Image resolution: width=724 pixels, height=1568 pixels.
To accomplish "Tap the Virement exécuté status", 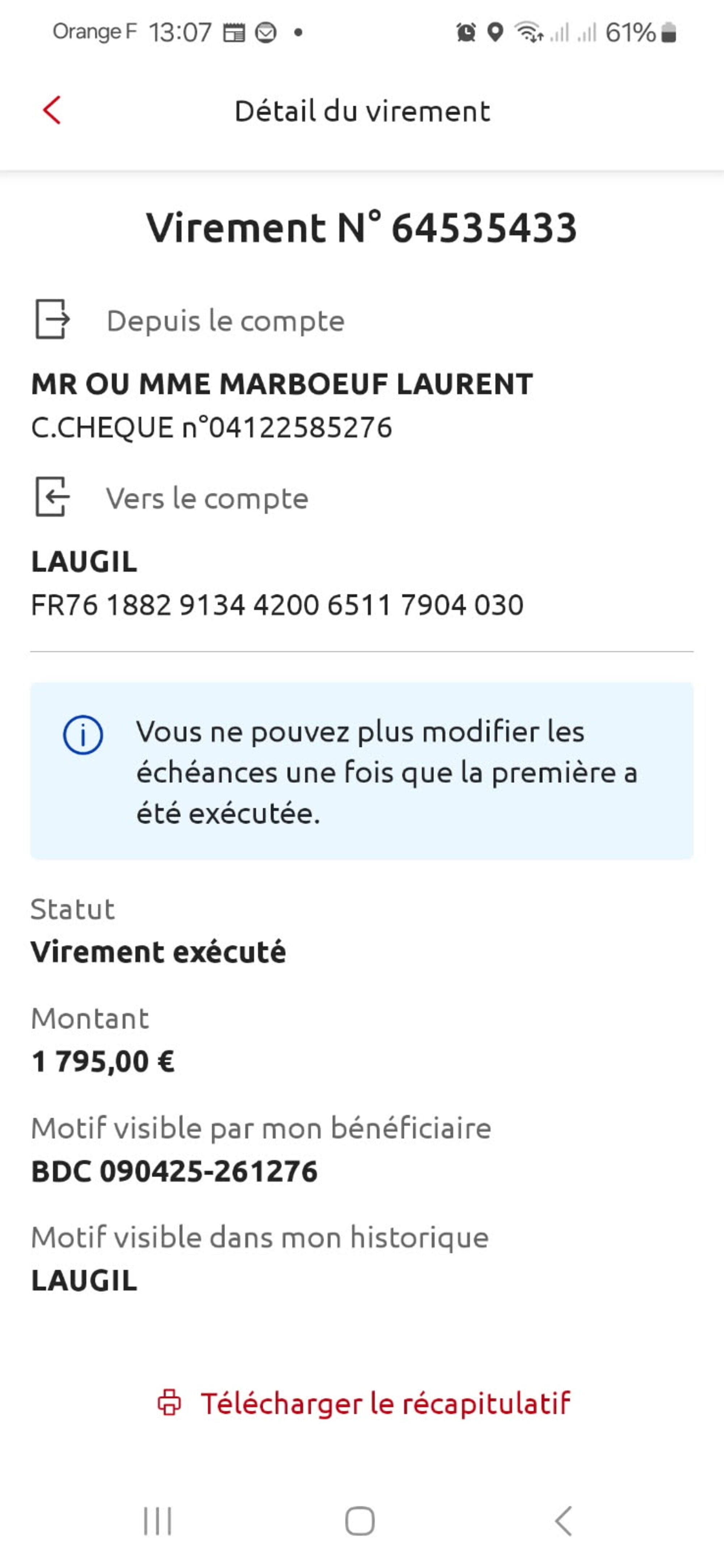I will pos(158,952).
